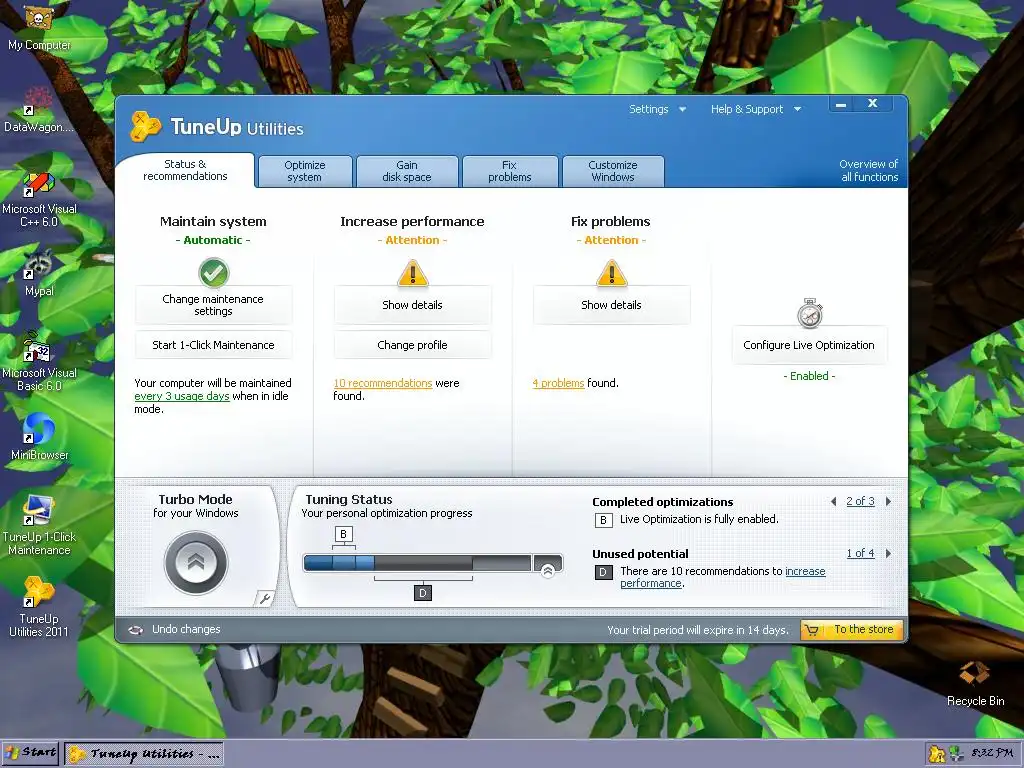Click Undo changes text
Viewport: 1024px width, 768px height.
tap(186, 630)
